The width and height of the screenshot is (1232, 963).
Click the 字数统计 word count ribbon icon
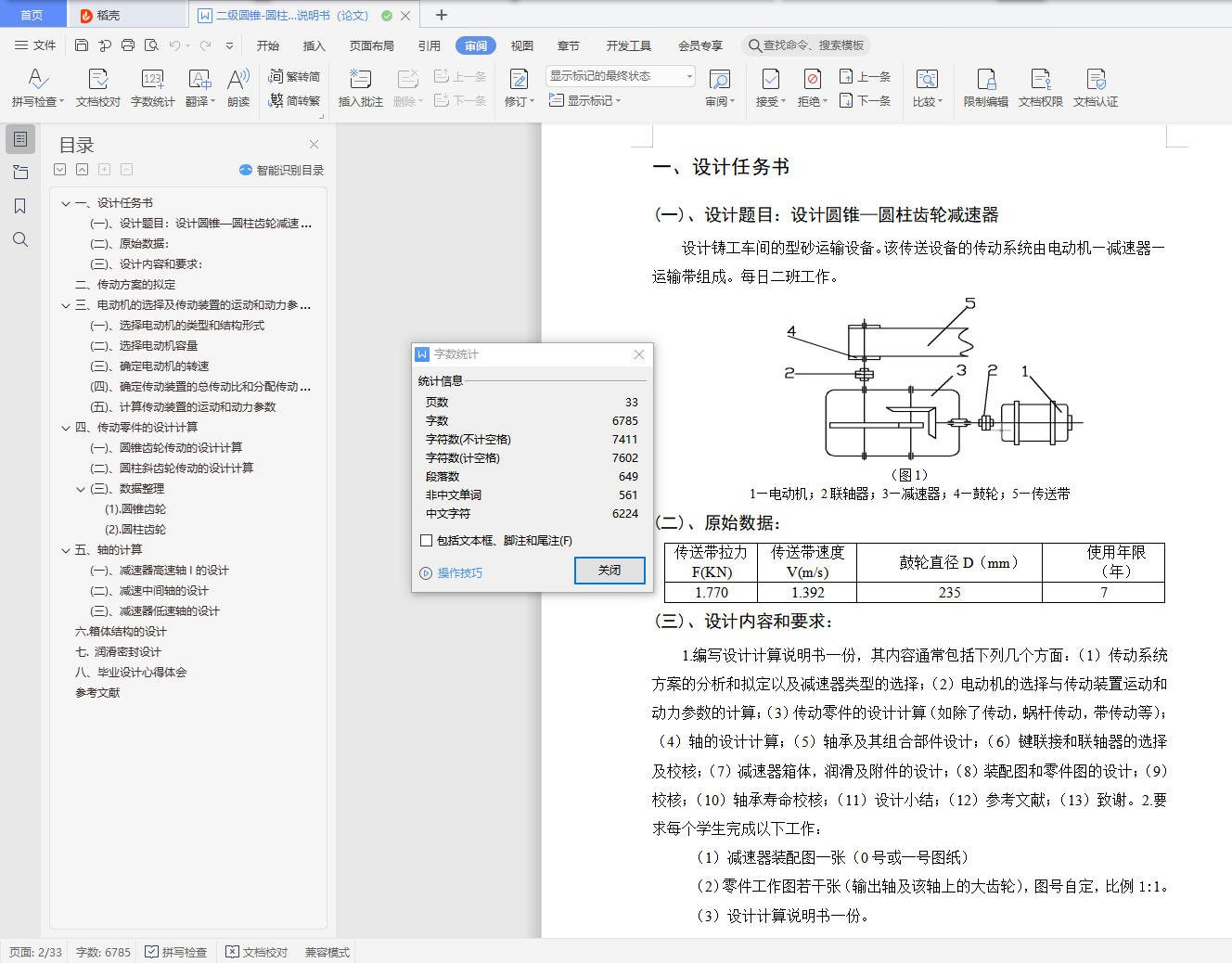153,87
